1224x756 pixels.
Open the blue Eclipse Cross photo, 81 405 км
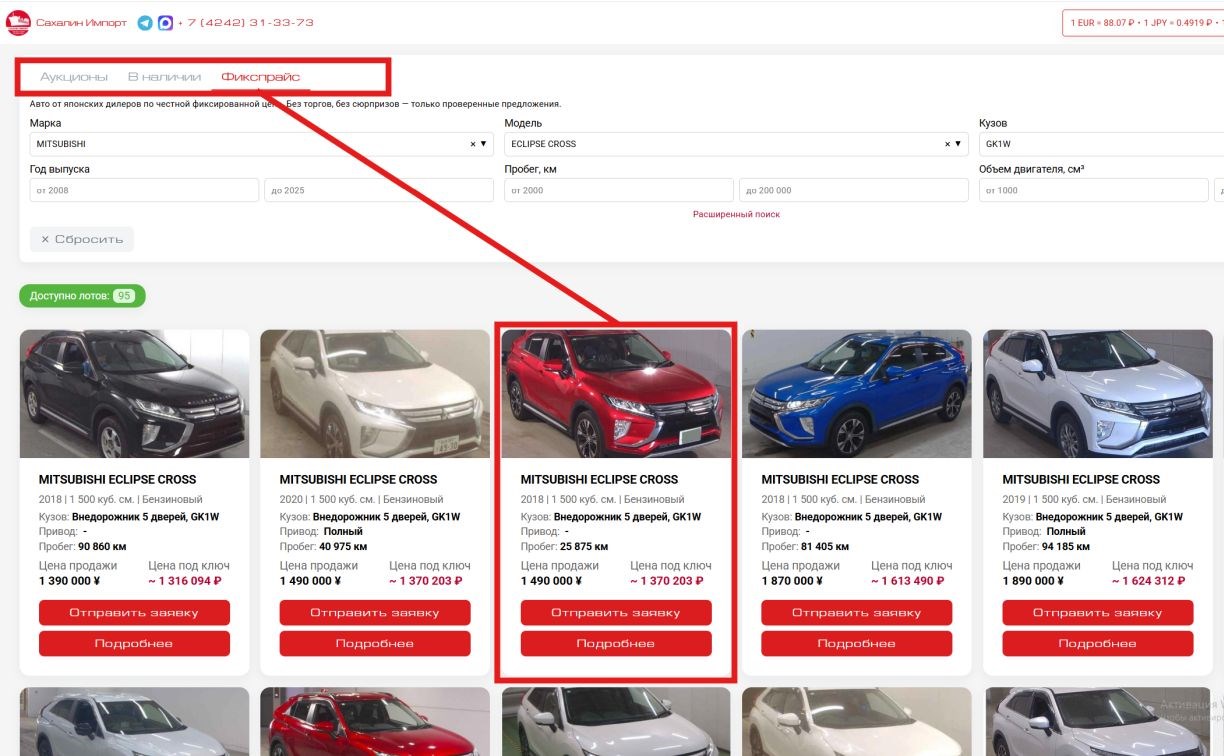click(857, 394)
